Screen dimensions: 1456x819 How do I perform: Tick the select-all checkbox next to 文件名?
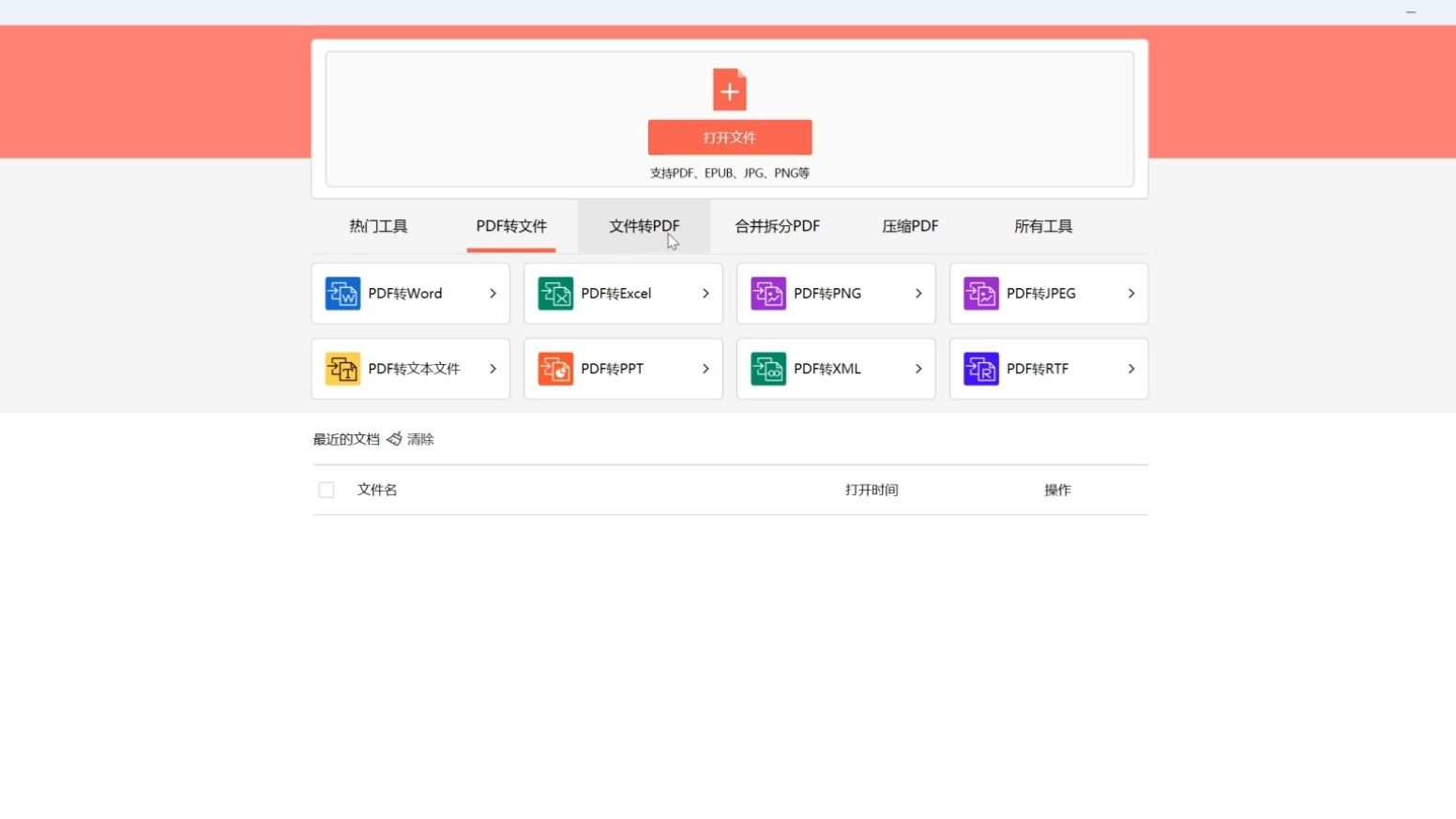[326, 490]
